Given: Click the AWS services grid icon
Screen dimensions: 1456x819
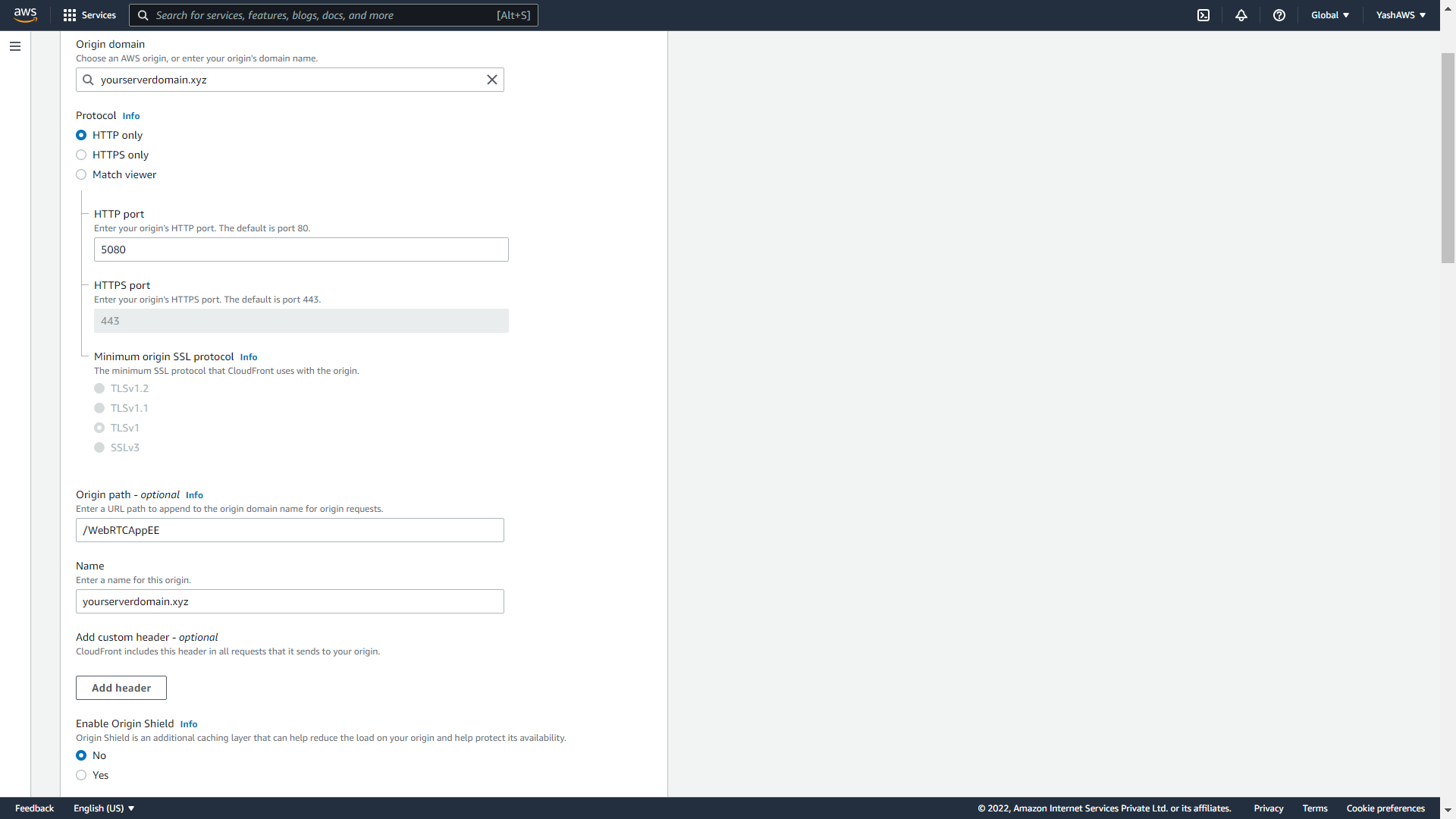Looking at the screenshot, I should pos(70,15).
